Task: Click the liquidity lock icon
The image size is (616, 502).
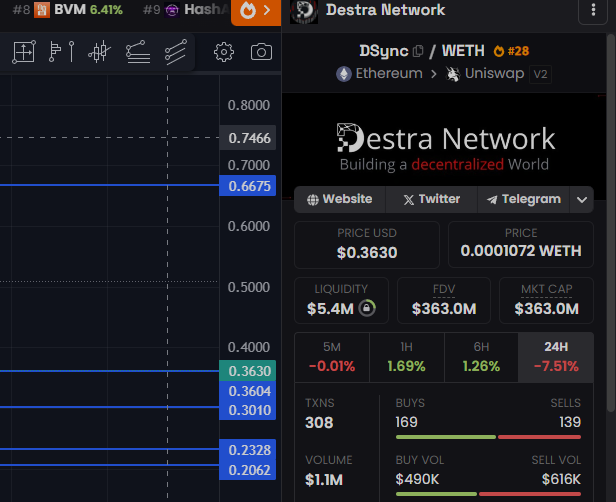Action: 367,308
